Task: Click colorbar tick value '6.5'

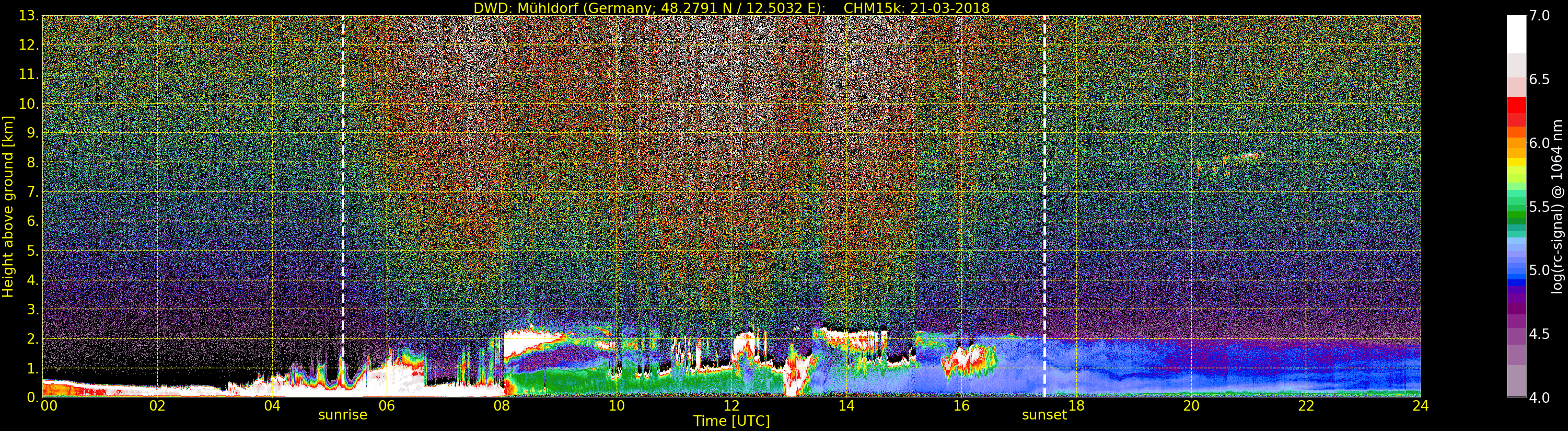Action: click(x=1539, y=80)
